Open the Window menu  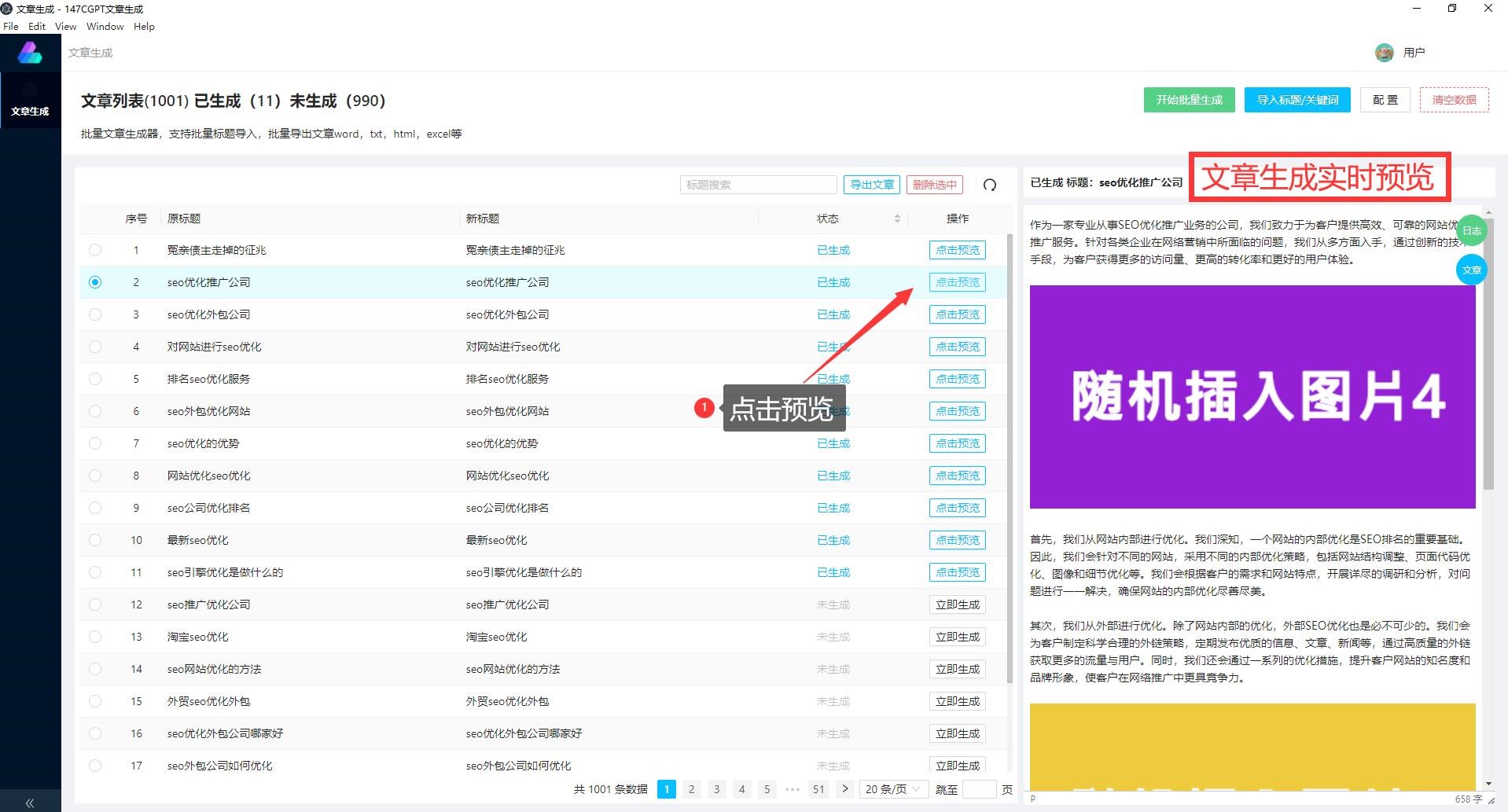tap(105, 26)
